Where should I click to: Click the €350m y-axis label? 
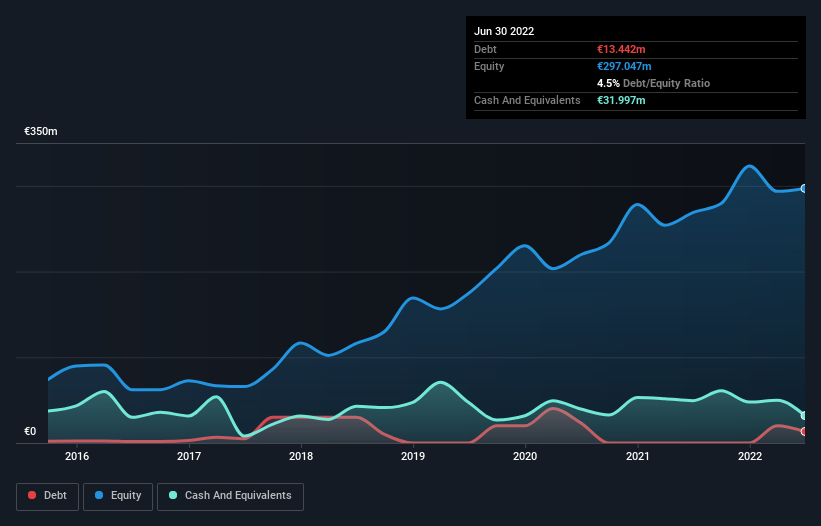(41, 131)
